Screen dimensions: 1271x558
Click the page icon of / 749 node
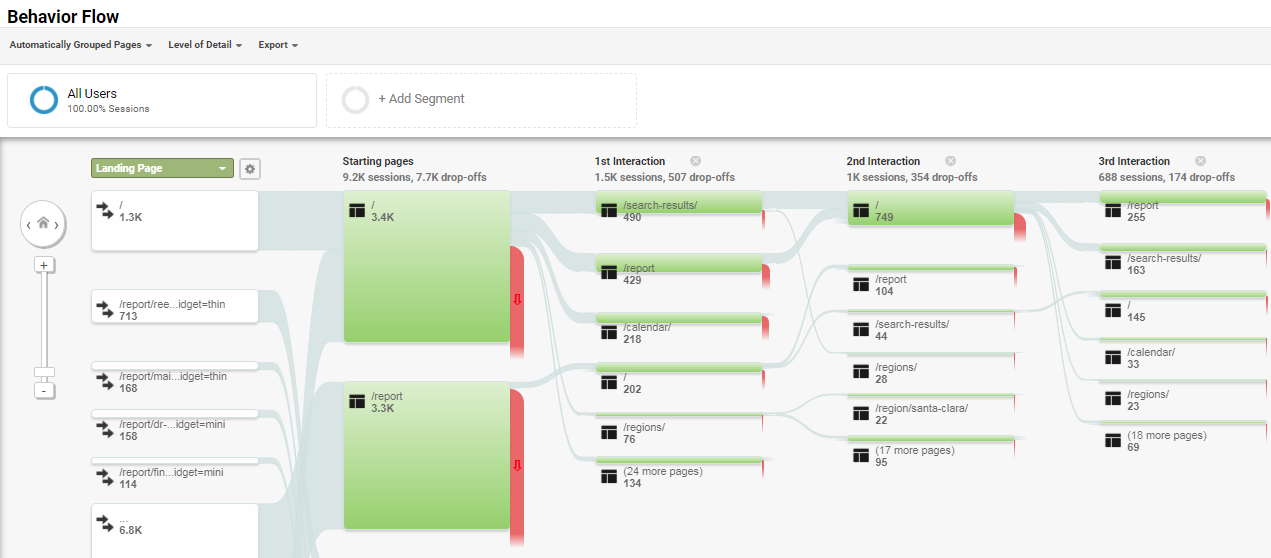coord(860,210)
